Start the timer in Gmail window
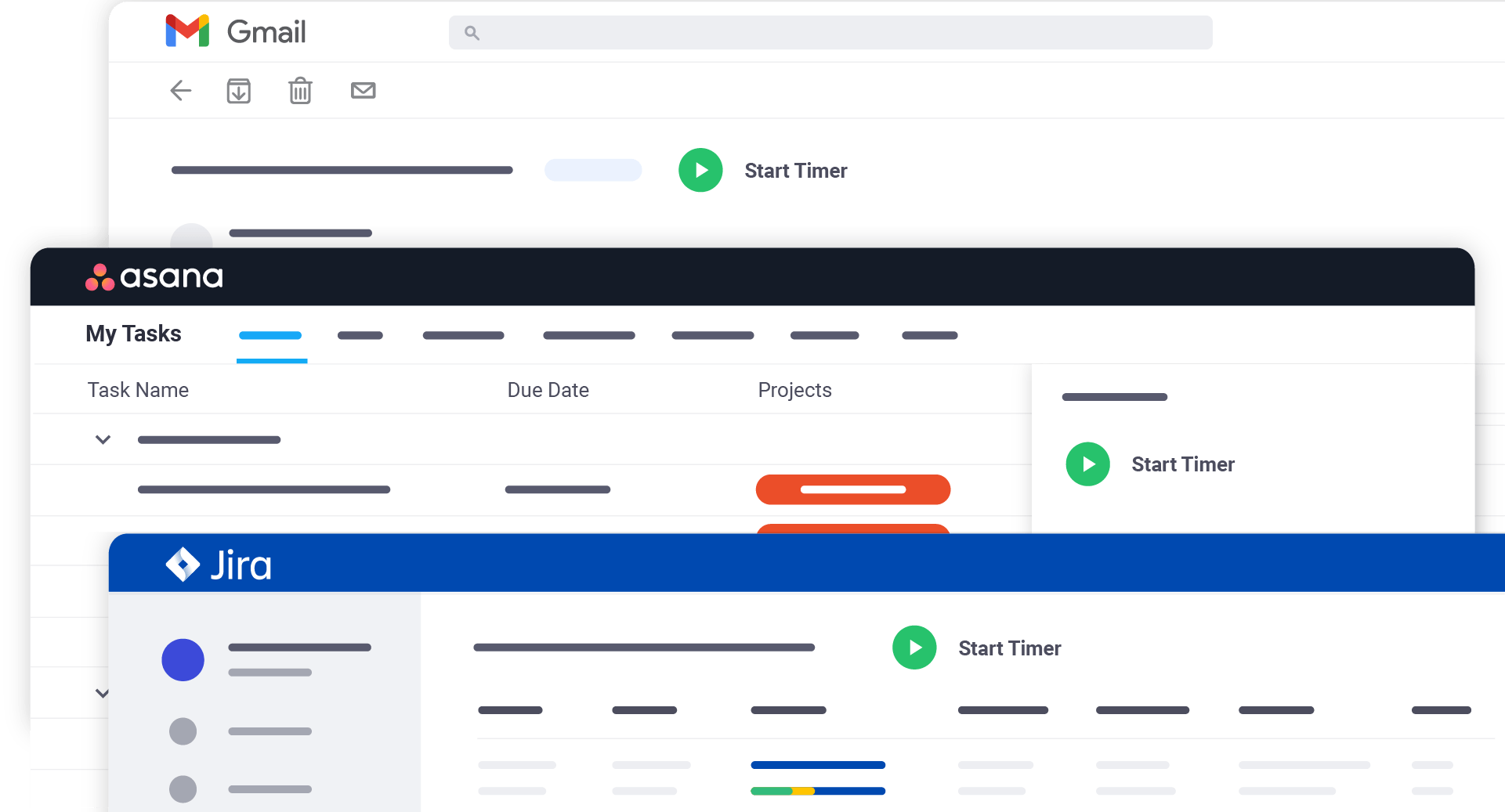The image size is (1505, 812). point(700,170)
